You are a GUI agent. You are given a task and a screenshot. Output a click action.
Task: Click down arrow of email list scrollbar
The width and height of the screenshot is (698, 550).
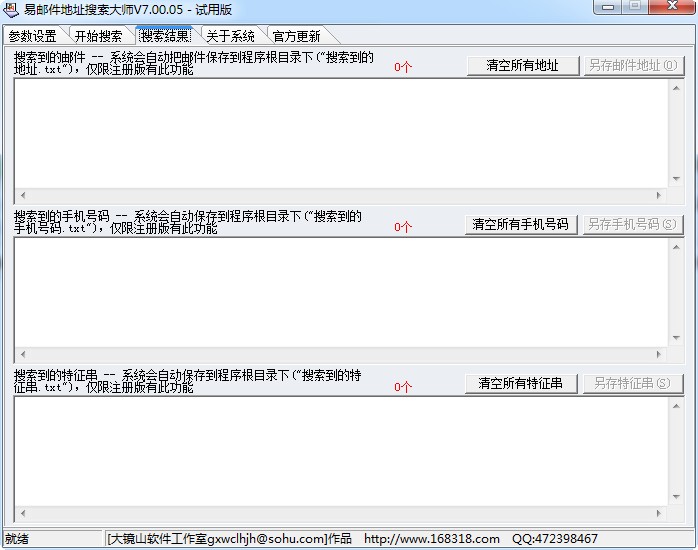coord(676,179)
